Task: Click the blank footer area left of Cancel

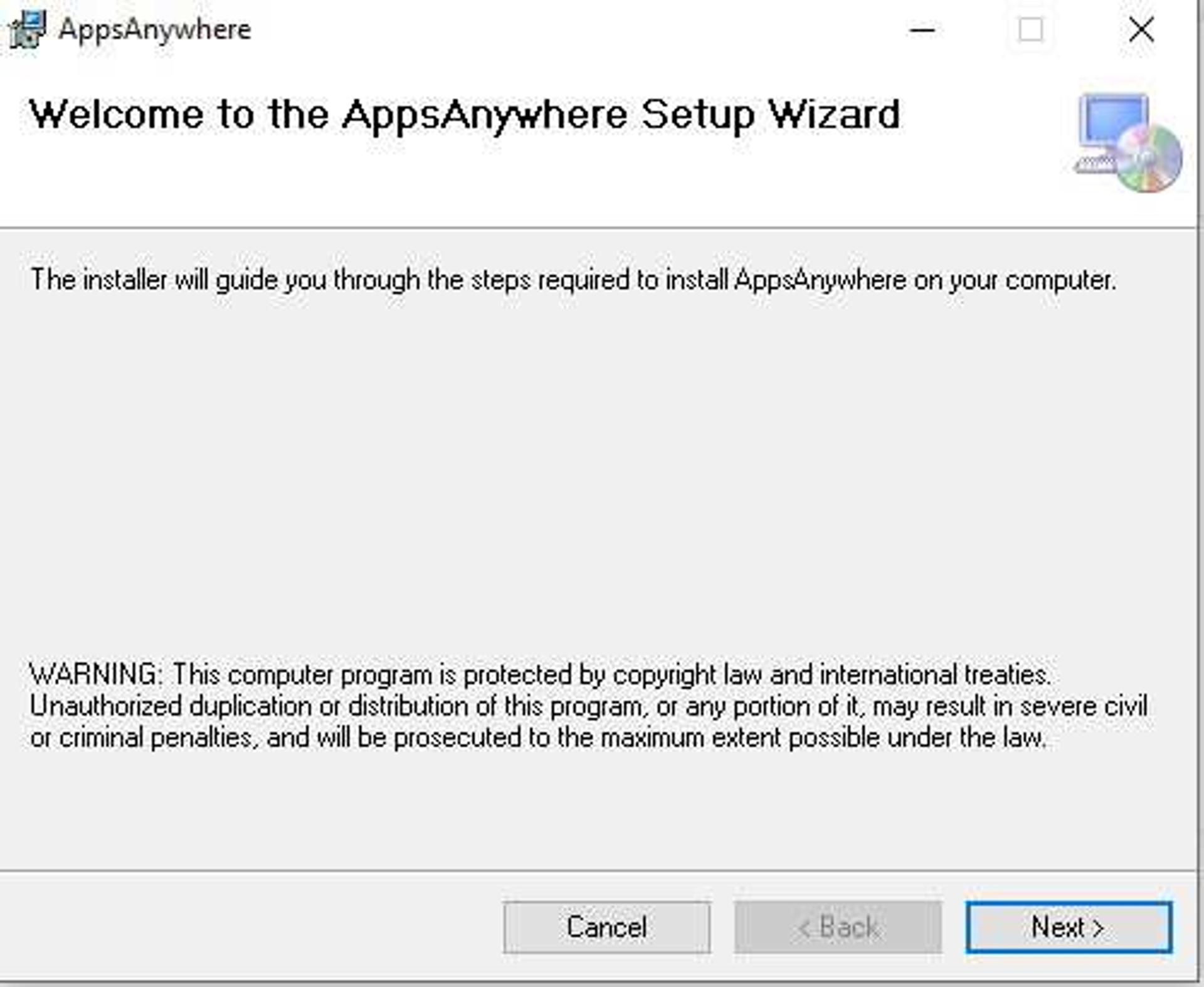Action: click(251, 927)
